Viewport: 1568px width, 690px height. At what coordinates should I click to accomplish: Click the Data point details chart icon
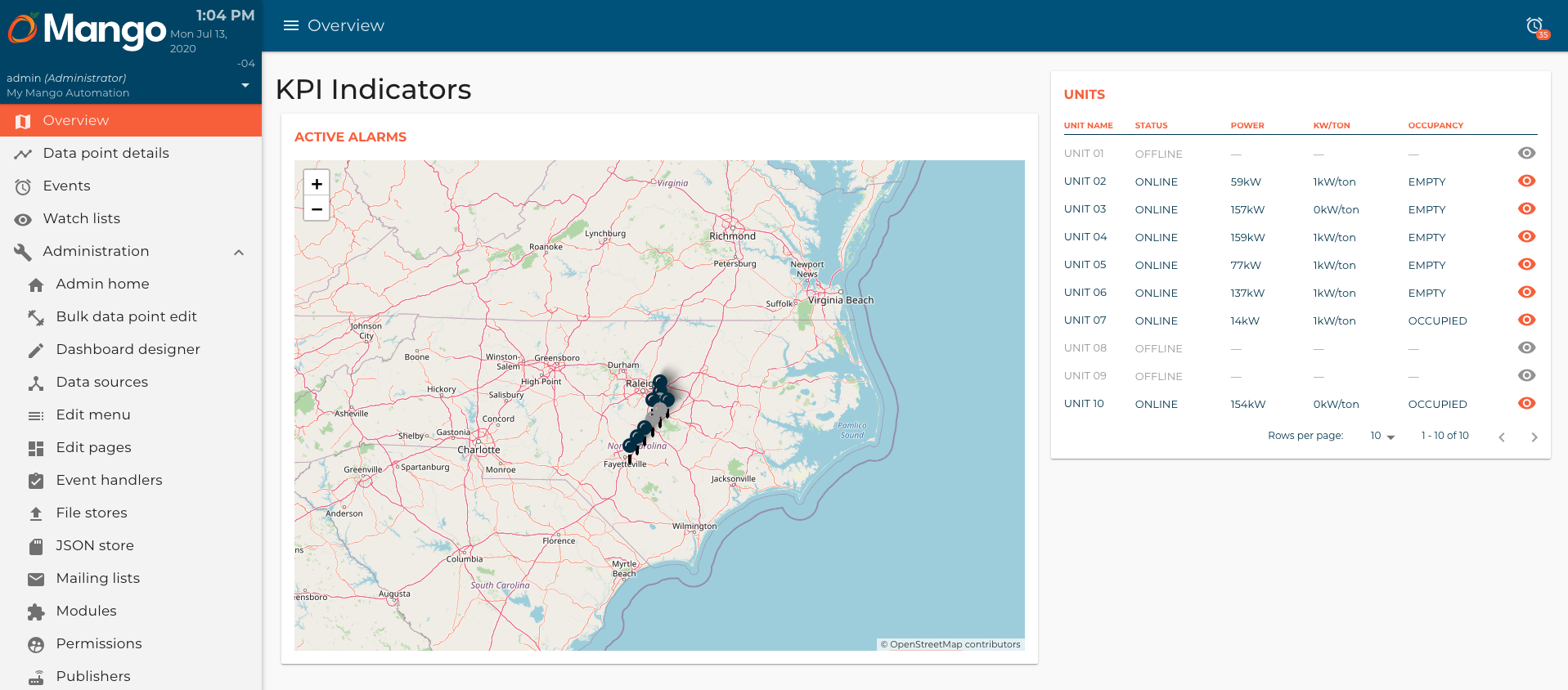23,154
